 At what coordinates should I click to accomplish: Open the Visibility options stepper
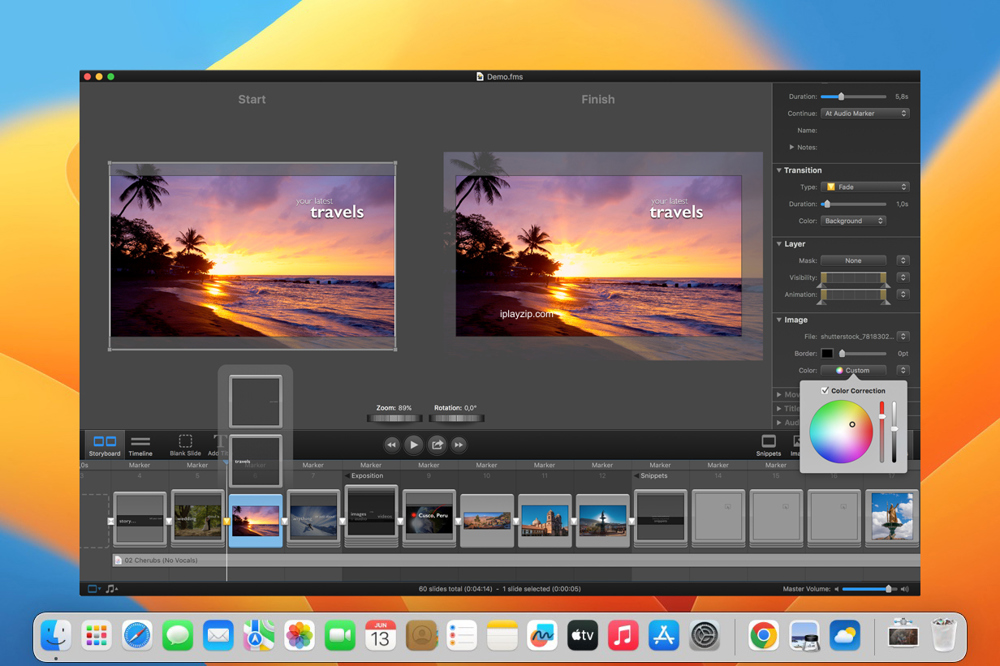point(902,278)
